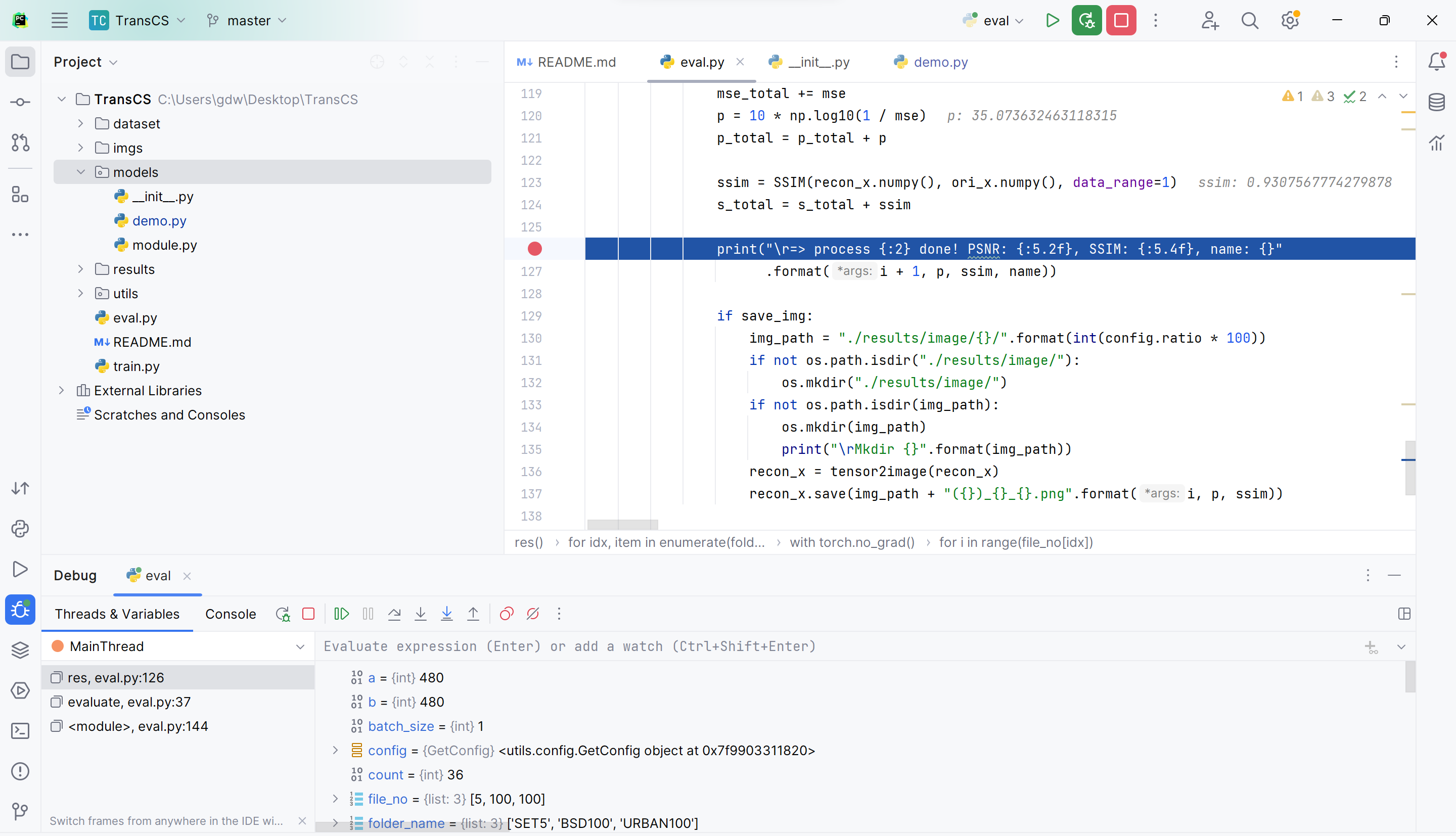Open IDE settings gear
Image resolution: width=1456 pixels, height=836 pixels.
tap(1290, 21)
